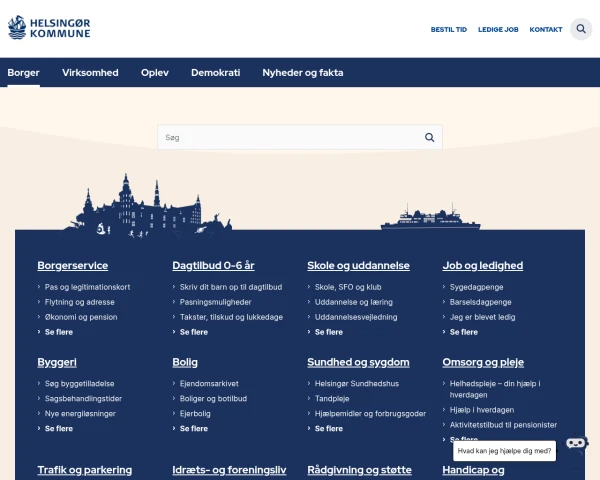This screenshot has width=600, height=480.
Task: Go to Helhedspleje – din hjælp i hverdagen
Action: 495,389
